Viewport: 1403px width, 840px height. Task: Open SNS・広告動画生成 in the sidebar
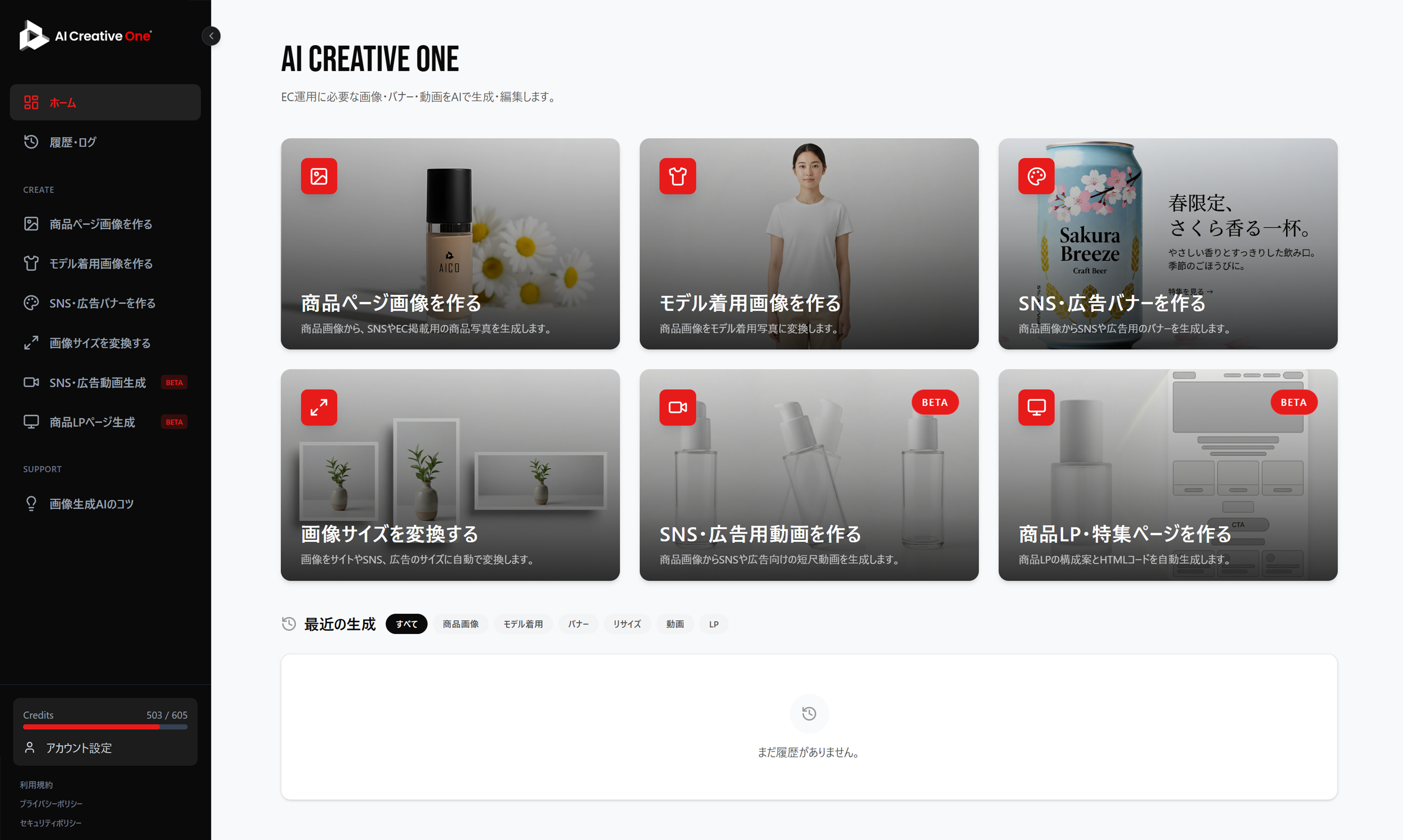click(97, 383)
